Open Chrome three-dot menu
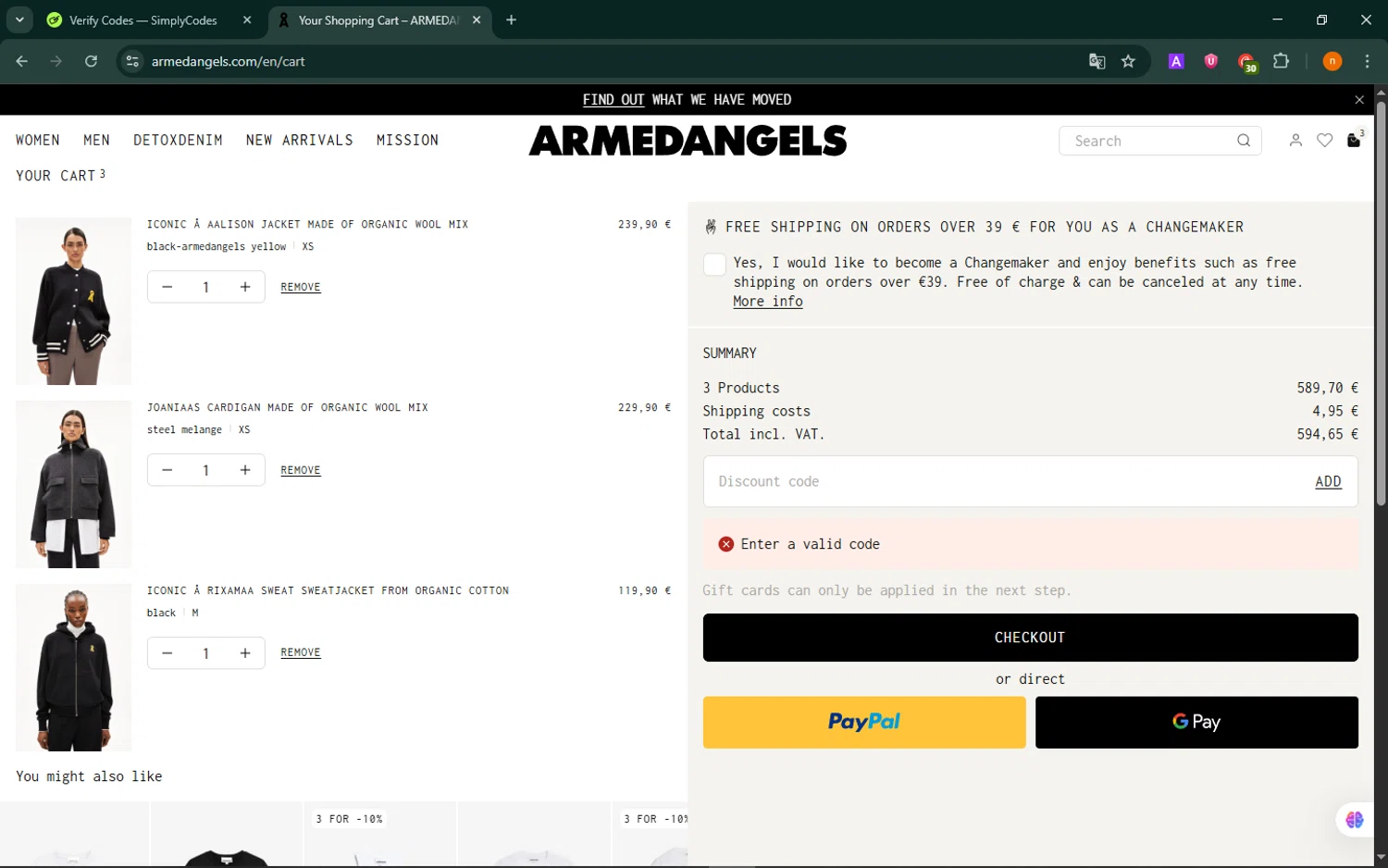 [x=1367, y=61]
